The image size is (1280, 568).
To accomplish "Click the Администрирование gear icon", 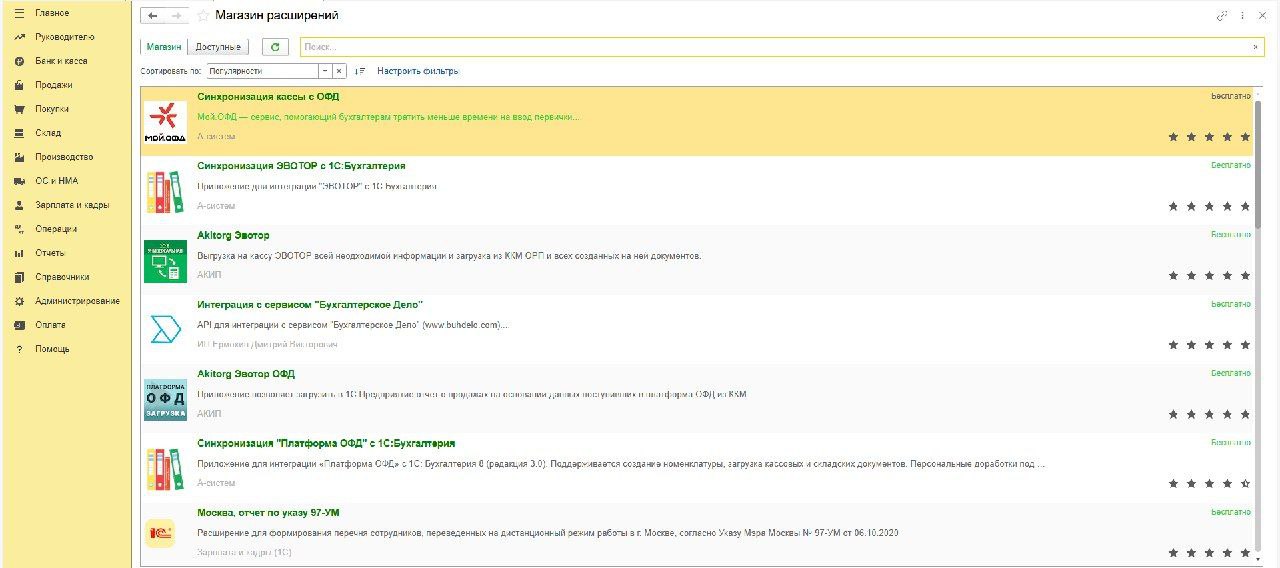I will click(19, 301).
